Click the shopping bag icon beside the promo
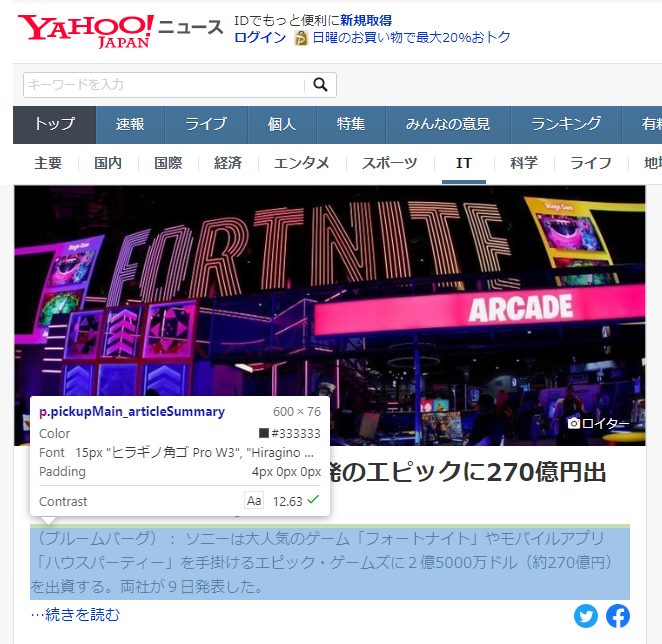 301,38
